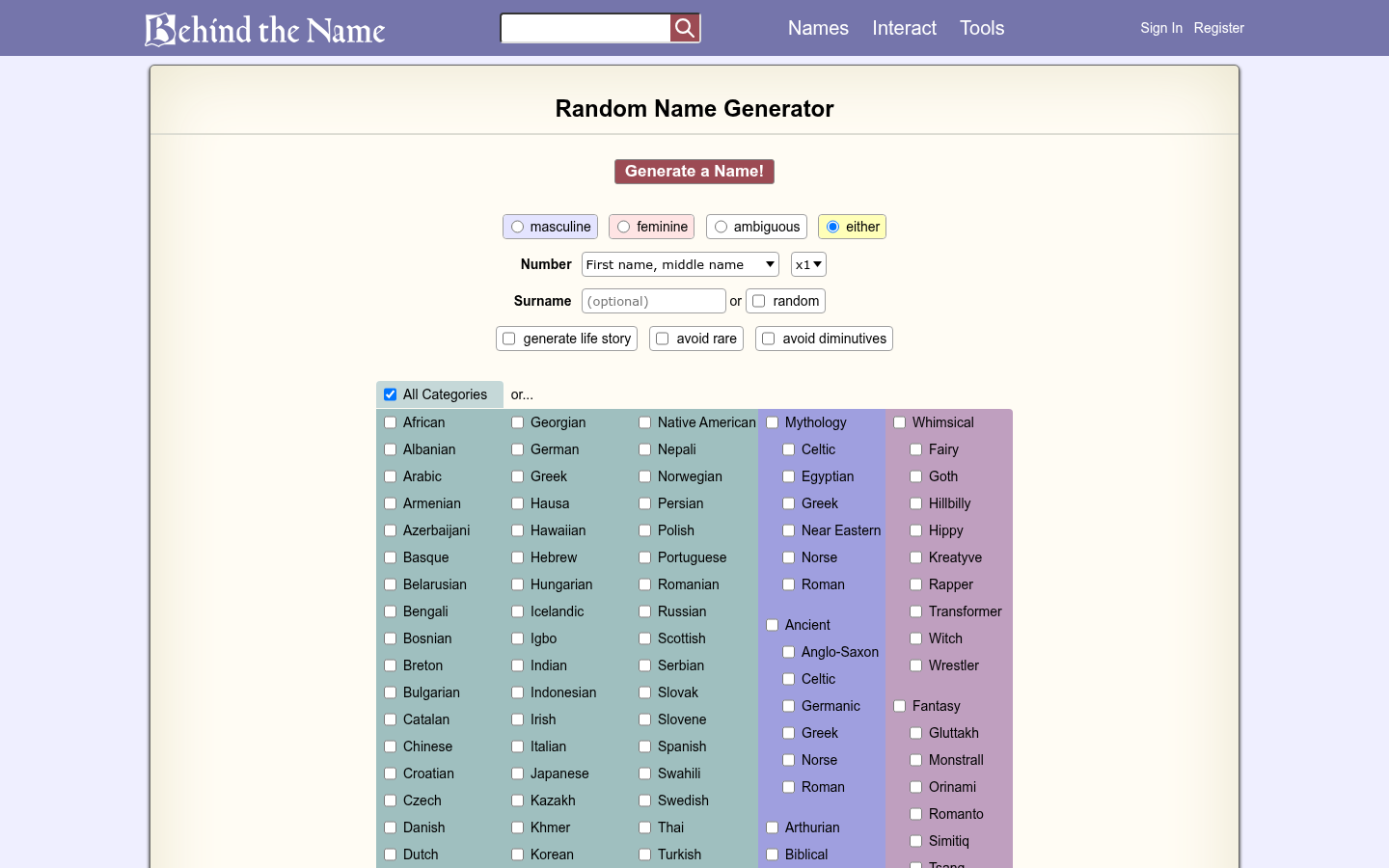Tick the Ancient group checkbox
The image size is (1389, 868).
[x=773, y=625]
